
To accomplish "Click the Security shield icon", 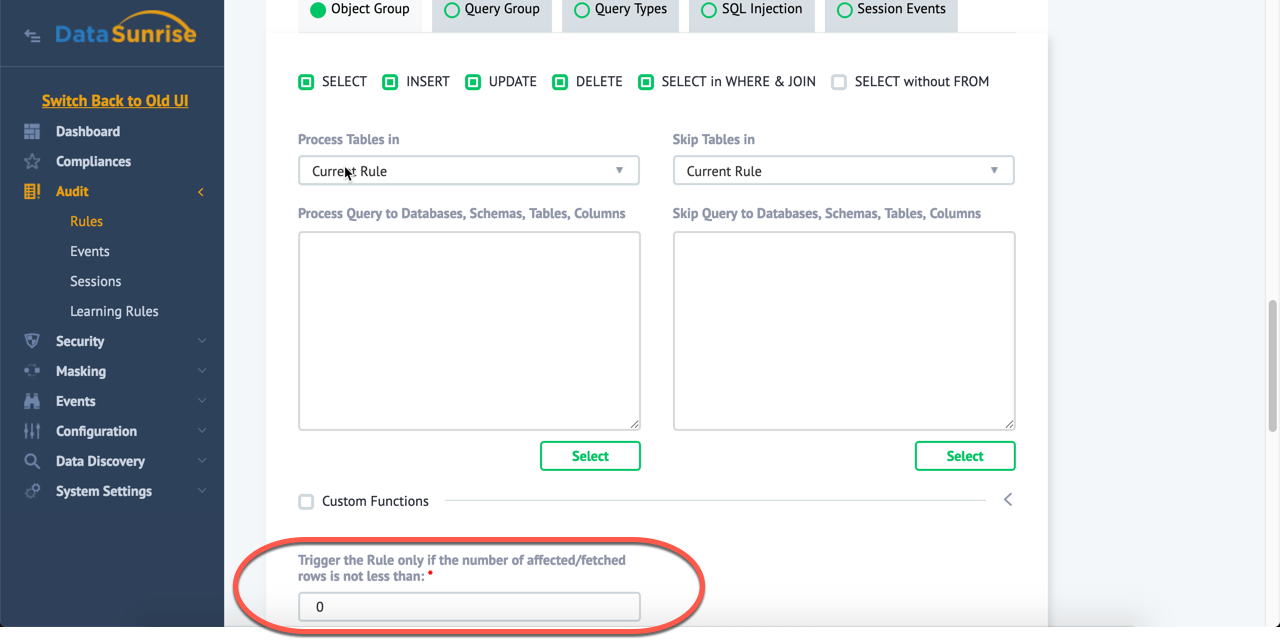I will [x=32, y=341].
